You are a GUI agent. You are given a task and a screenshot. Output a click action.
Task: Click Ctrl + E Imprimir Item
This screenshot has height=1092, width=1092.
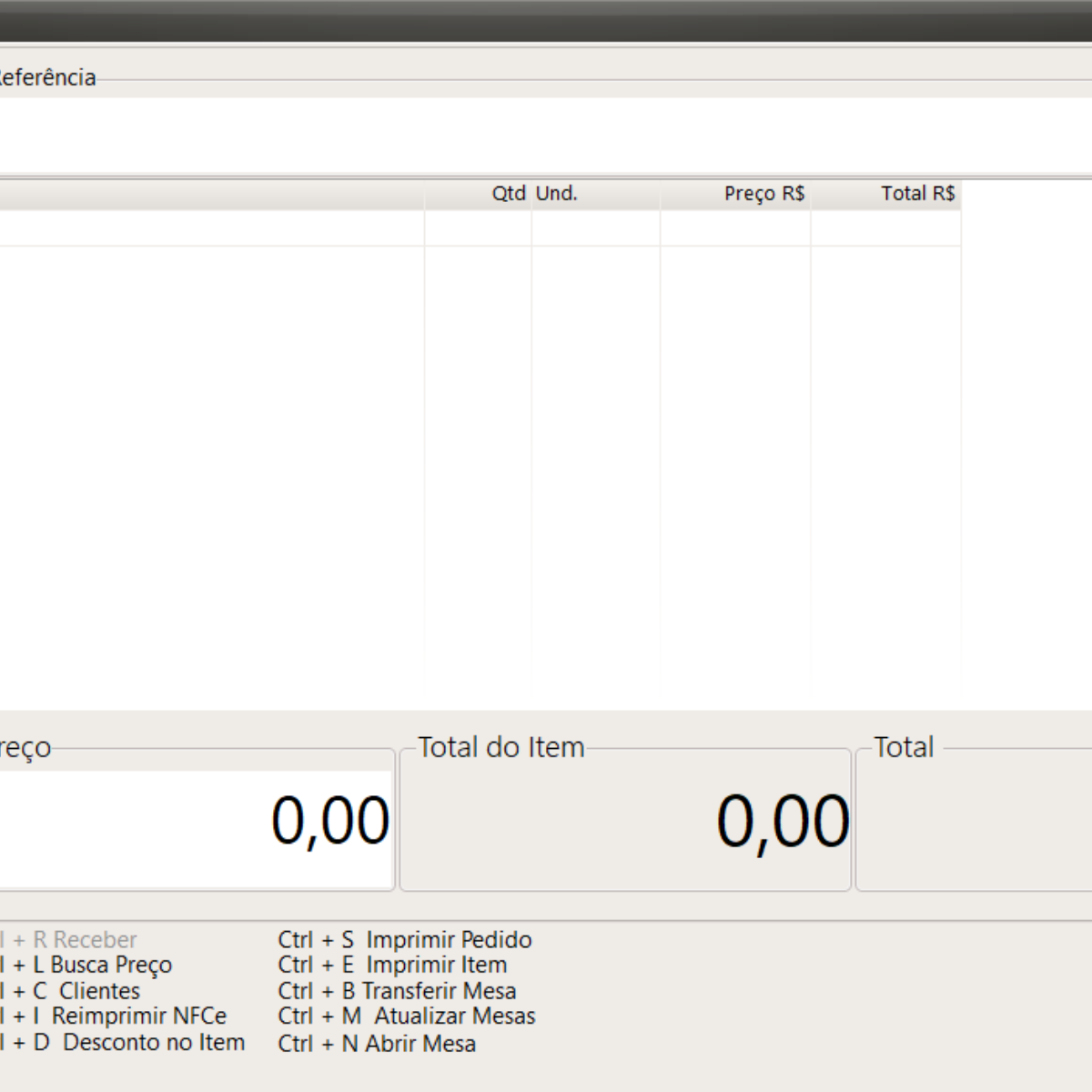click(x=392, y=965)
